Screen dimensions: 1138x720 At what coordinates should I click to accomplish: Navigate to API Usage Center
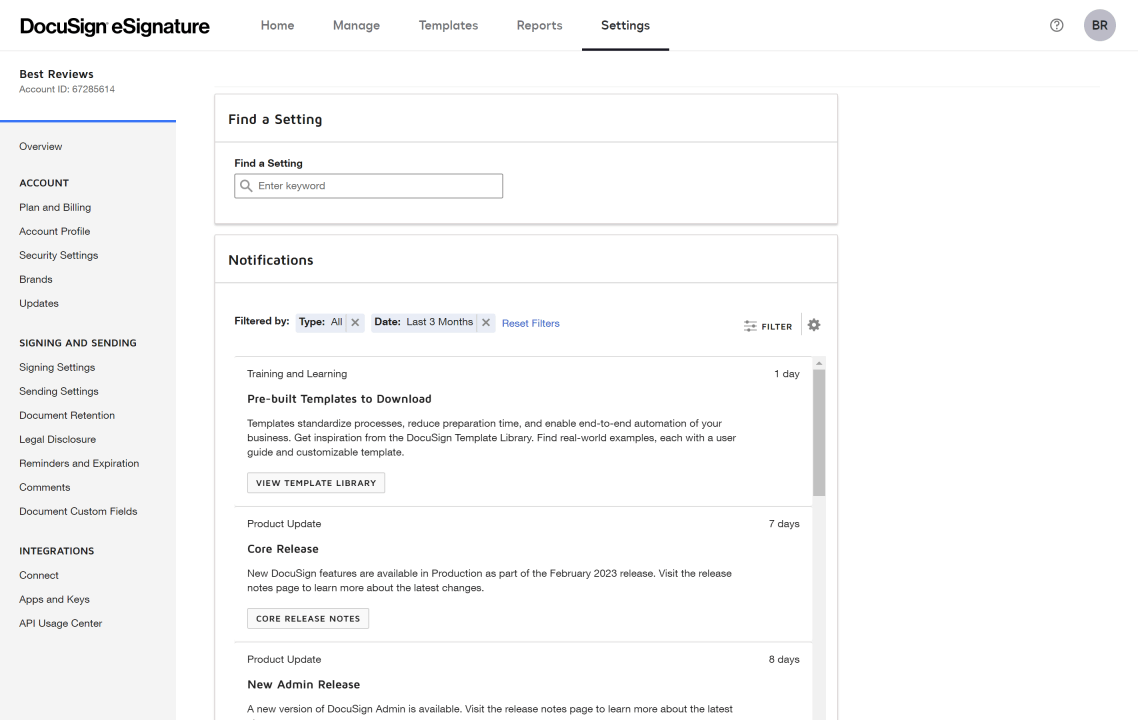point(60,623)
